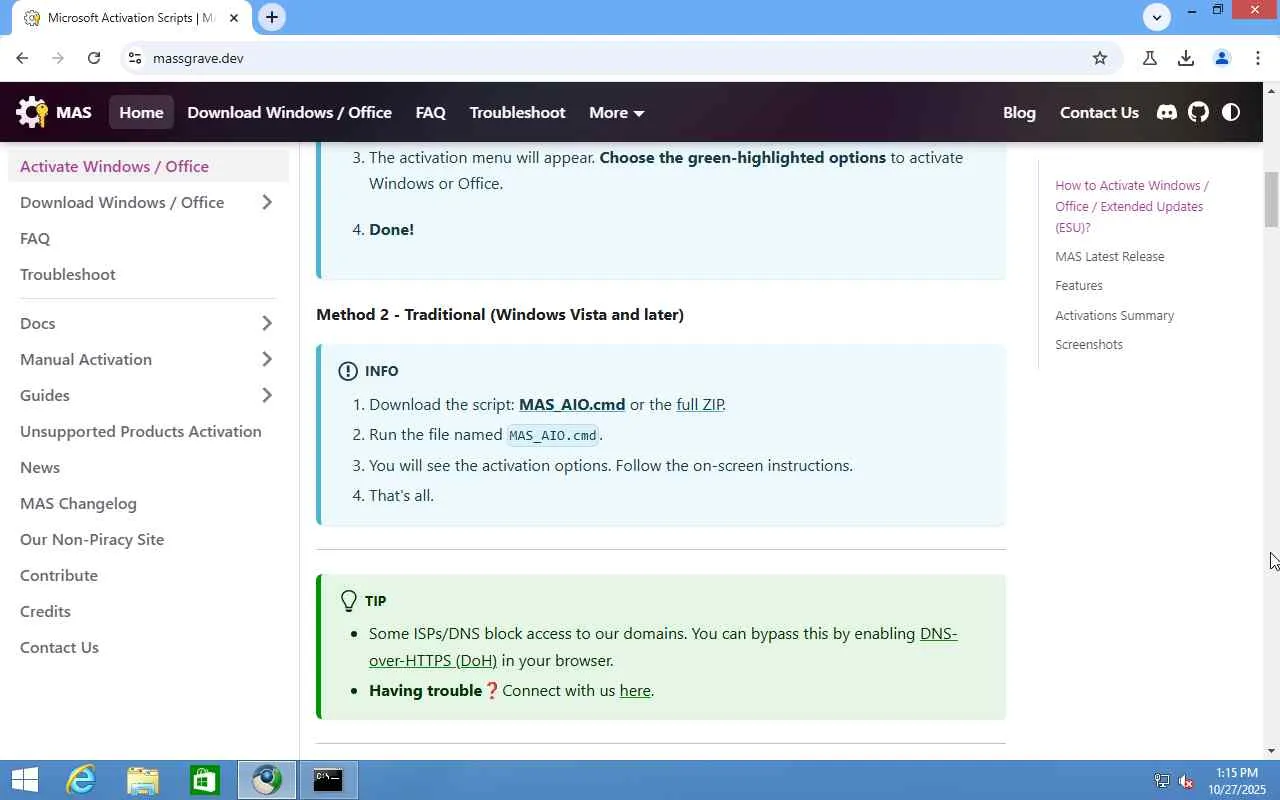Open Troubleshoot in top navigation
The height and width of the screenshot is (800, 1280).
point(517,112)
